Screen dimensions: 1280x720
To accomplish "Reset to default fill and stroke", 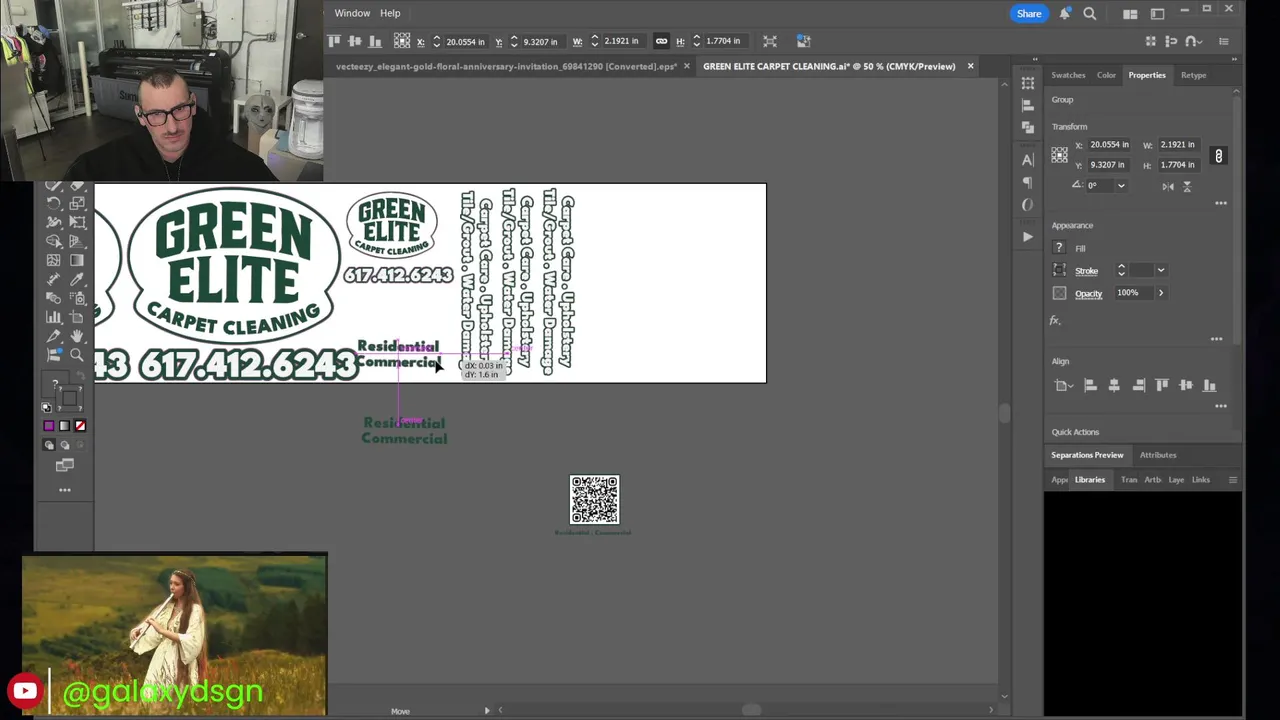I will click(46, 407).
